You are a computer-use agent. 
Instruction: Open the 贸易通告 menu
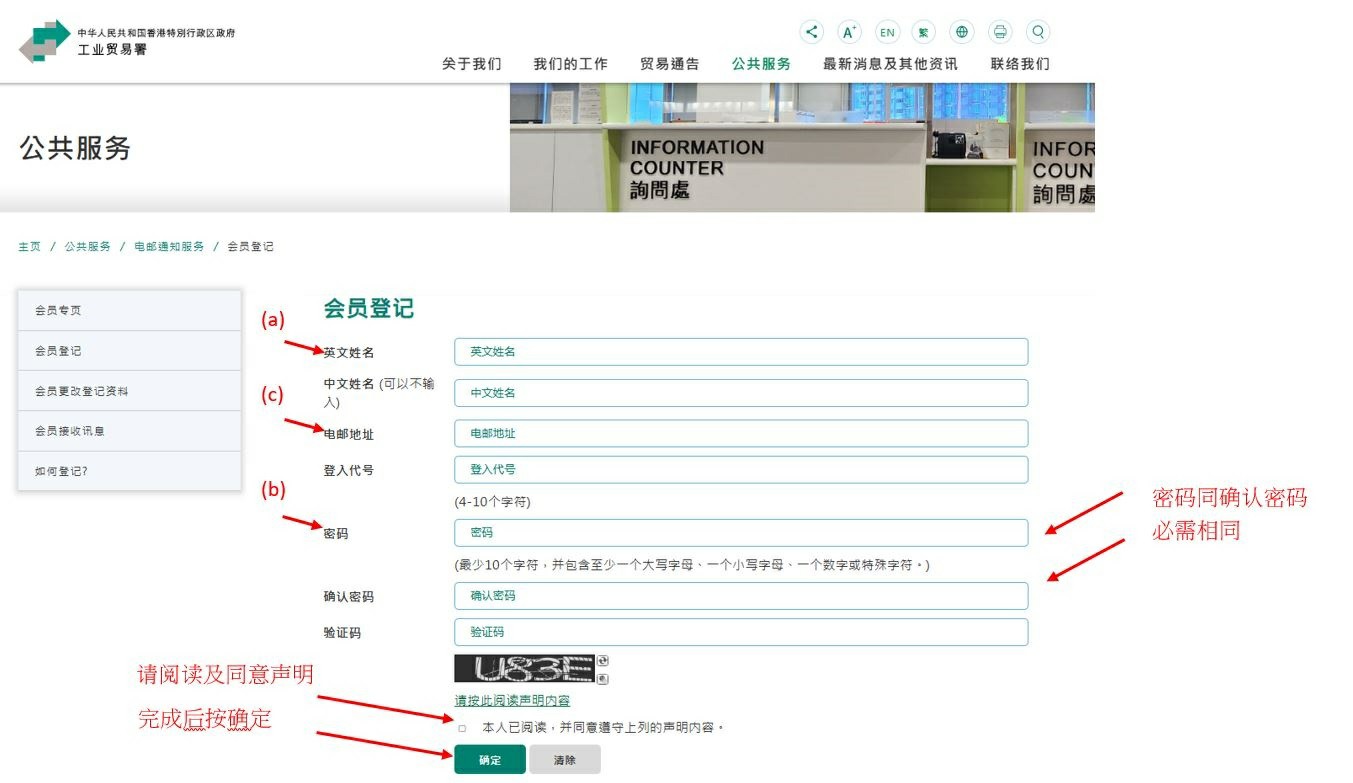point(670,64)
